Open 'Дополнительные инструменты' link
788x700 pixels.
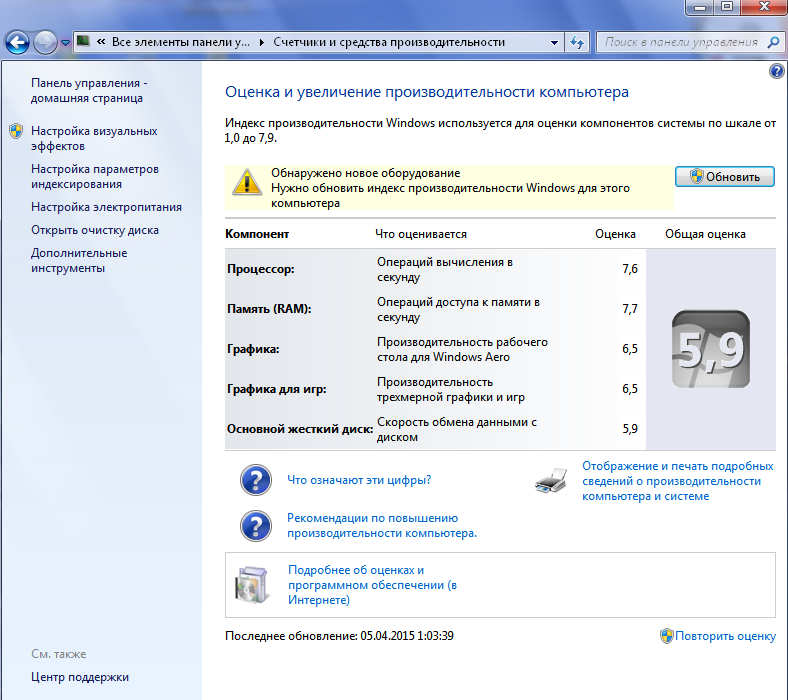79,260
